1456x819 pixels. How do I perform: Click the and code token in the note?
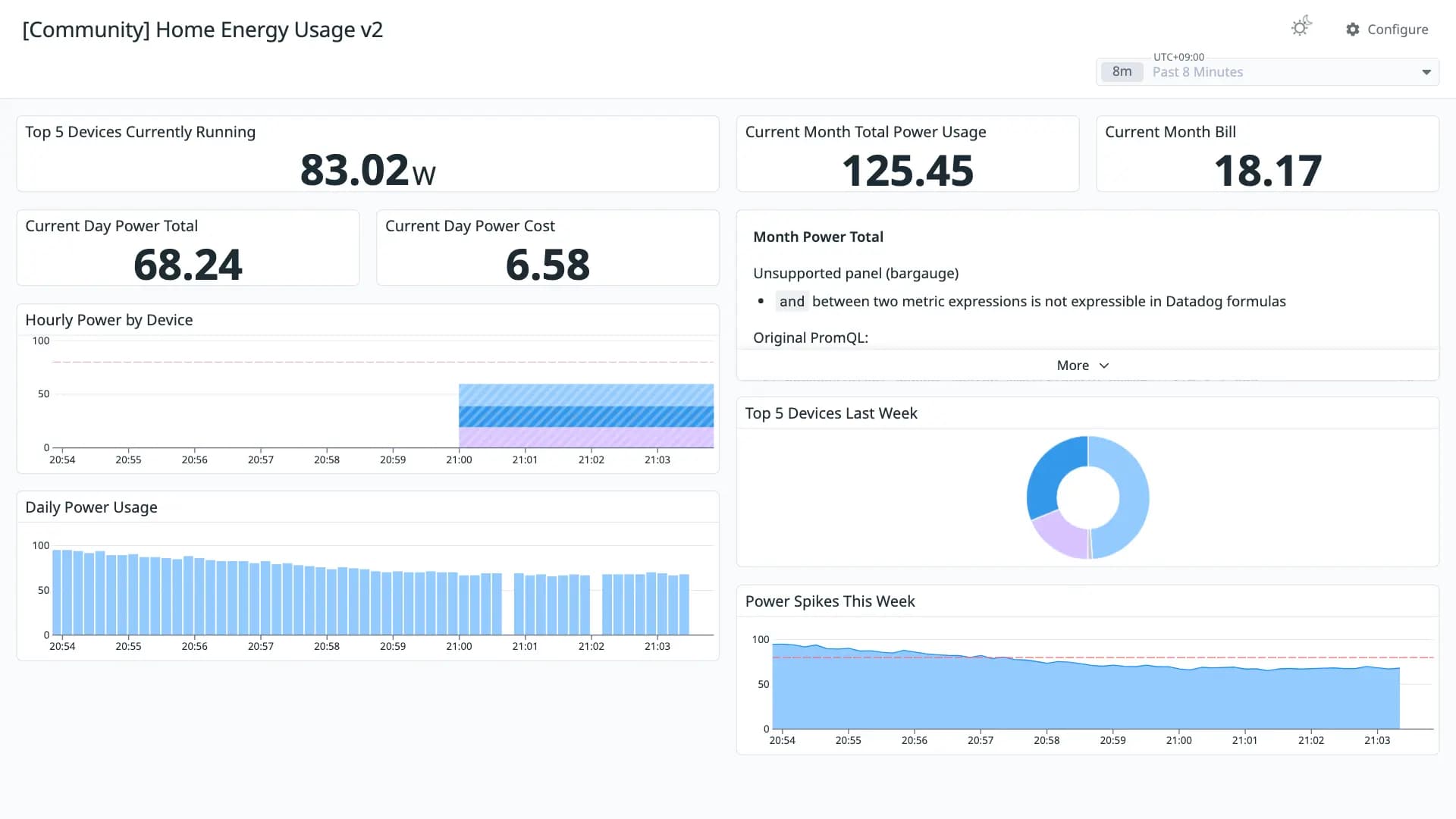tap(792, 302)
